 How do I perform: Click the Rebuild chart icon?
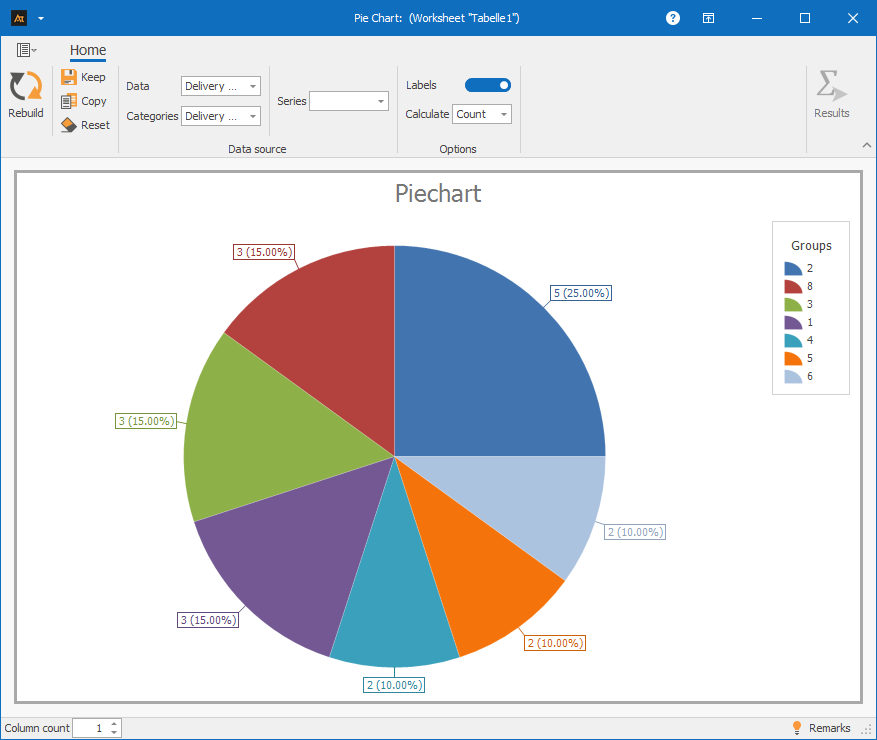pyautogui.click(x=25, y=87)
